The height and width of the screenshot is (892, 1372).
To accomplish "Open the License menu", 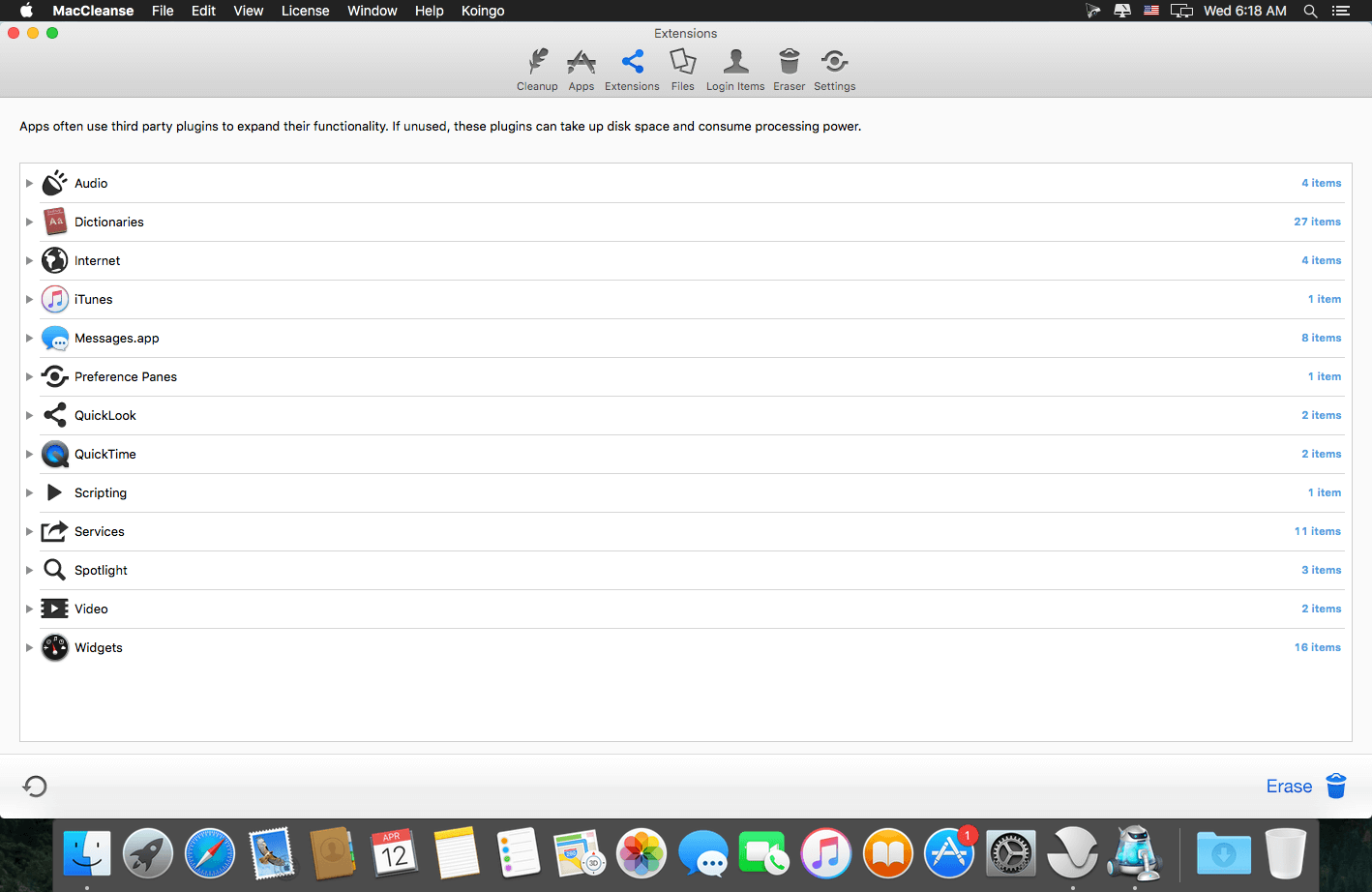I will coord(305,11).
